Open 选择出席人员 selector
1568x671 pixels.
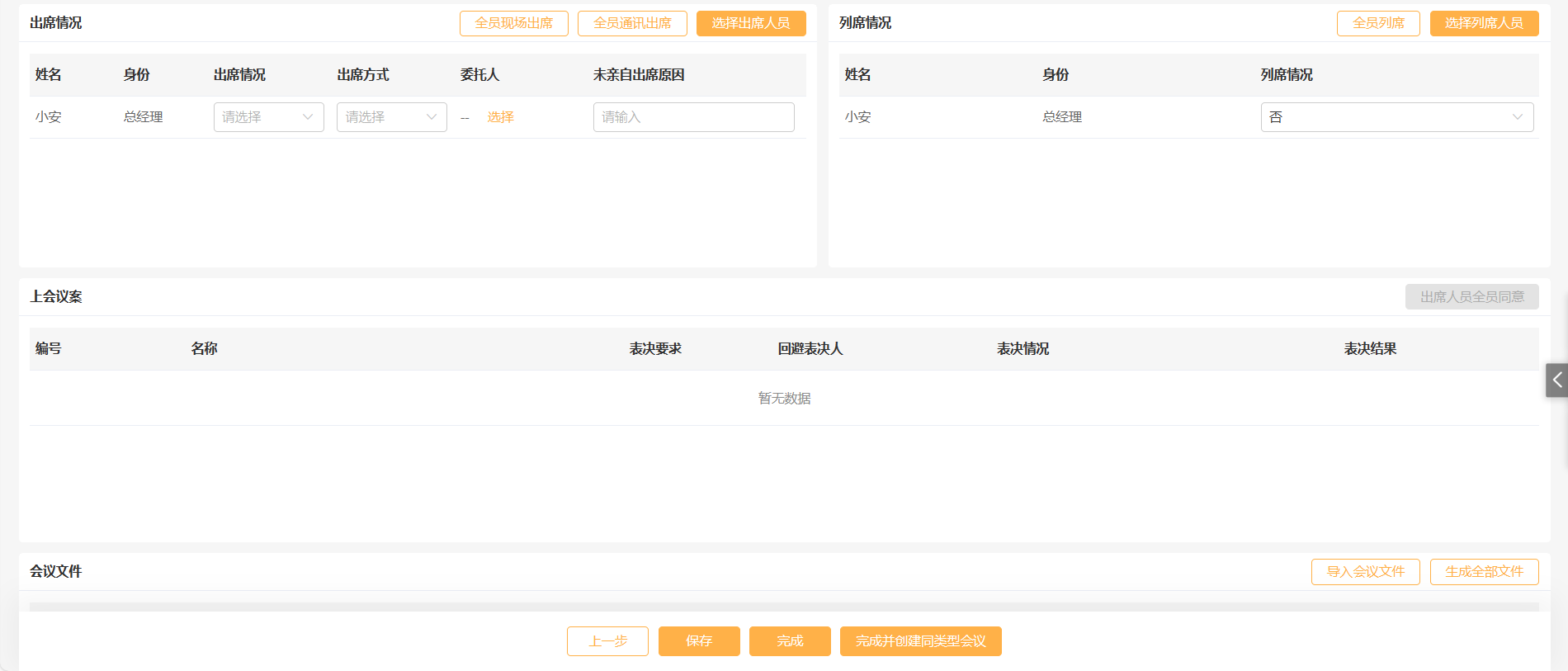[x=751, y=23]
